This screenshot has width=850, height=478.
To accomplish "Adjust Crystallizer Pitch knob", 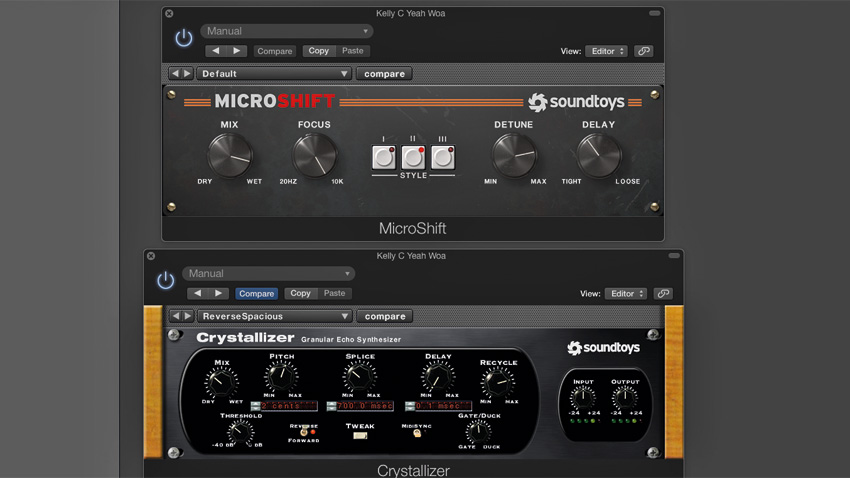I will [x=282, y=376].
